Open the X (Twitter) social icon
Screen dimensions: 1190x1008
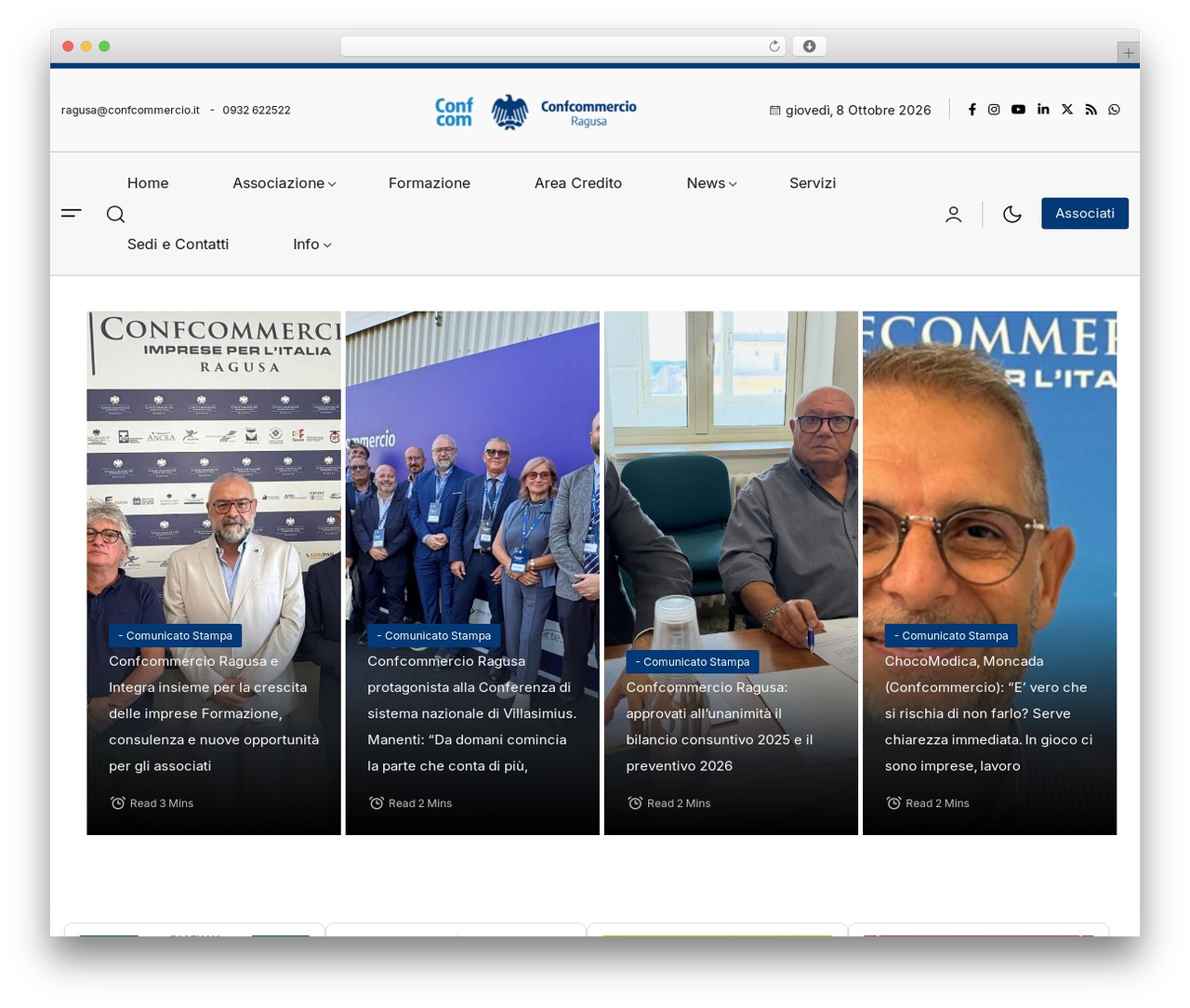click(1067, 110)
